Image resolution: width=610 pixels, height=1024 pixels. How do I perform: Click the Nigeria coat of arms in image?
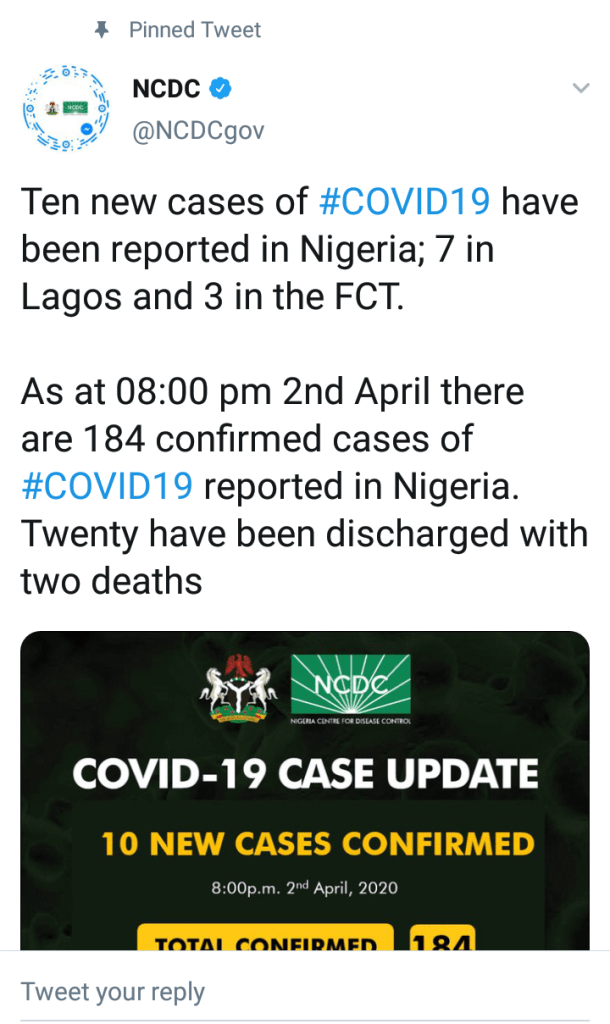pyautogui.click(x=240, y=690)
